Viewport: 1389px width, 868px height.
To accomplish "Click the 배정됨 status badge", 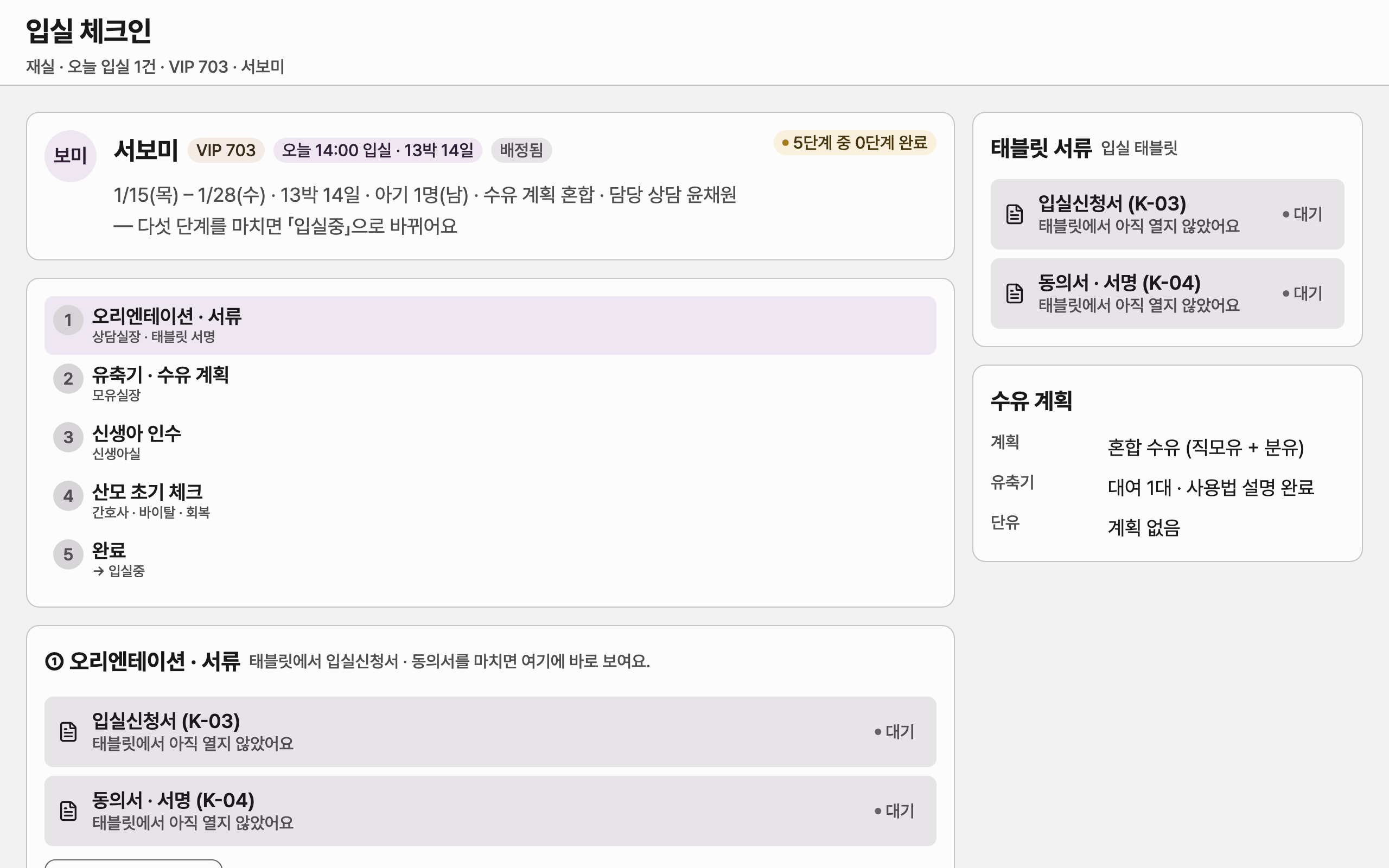I will pyautogui.click(x=521, y=150).
